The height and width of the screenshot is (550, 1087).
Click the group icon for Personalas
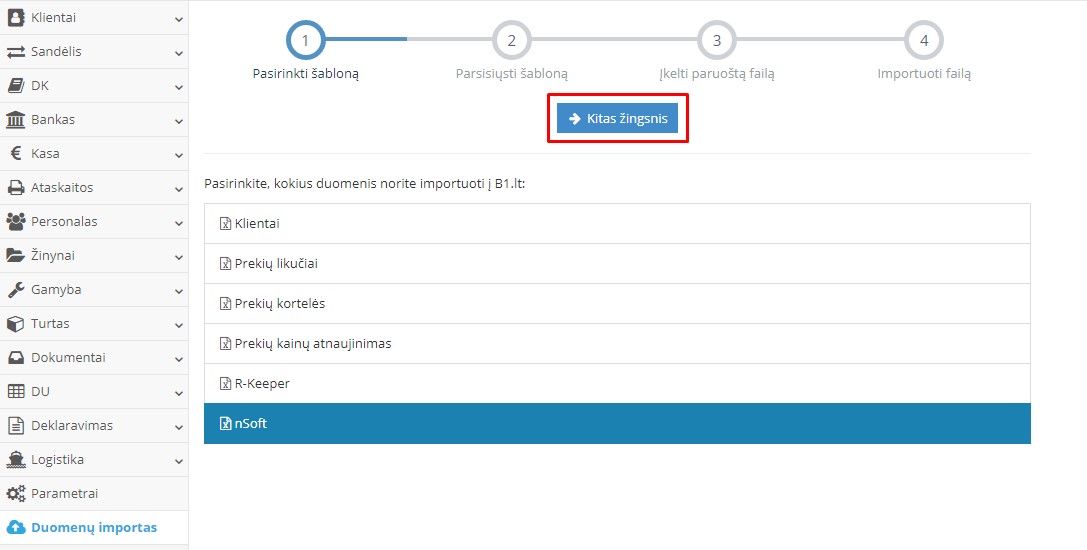coord(16,222)
